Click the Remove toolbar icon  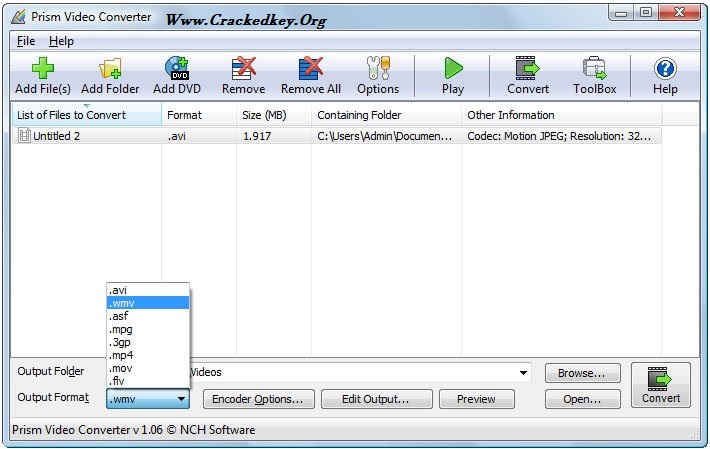click(244, 76)
